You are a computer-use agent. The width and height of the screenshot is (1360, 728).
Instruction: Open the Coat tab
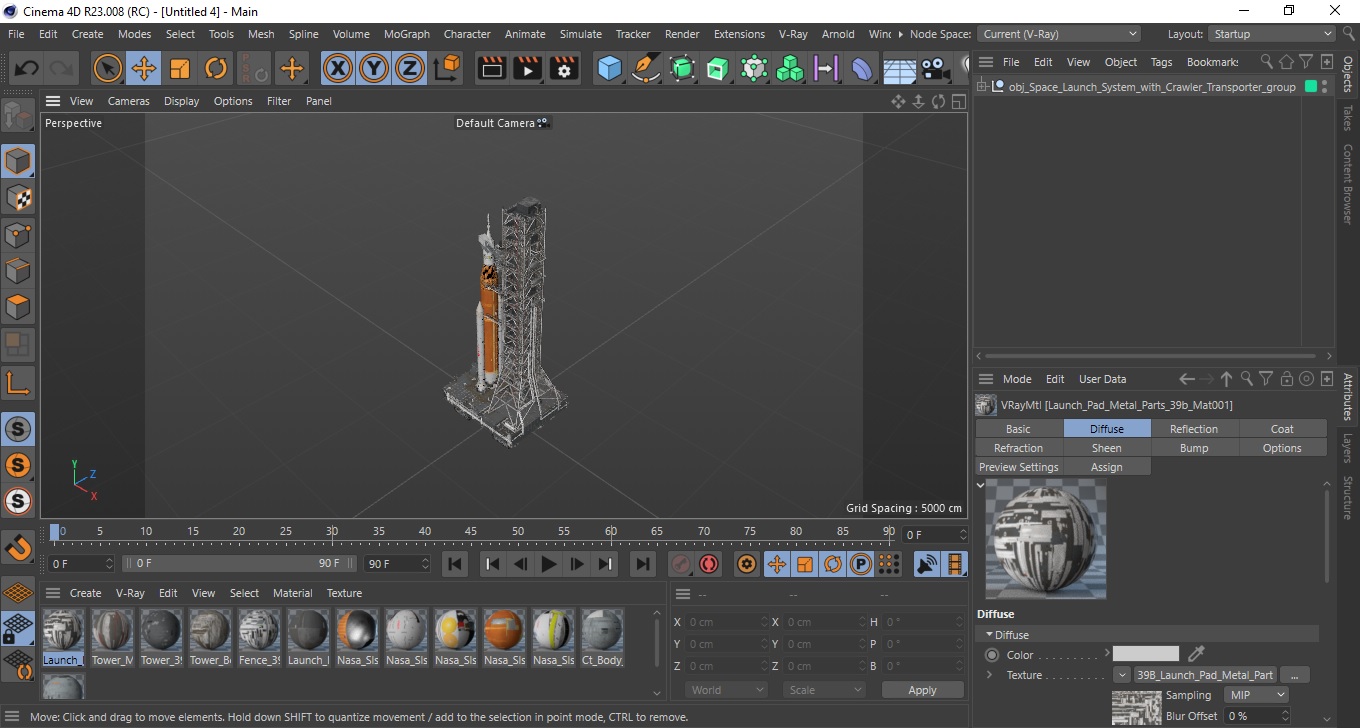1282,429
